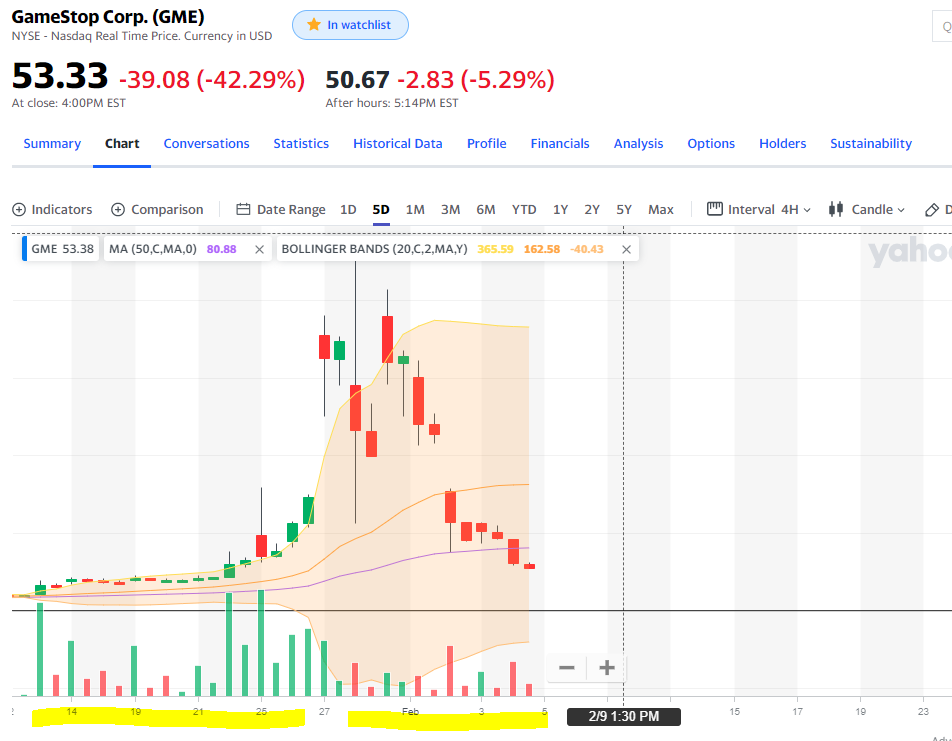Remove the Bollinger Bands indicator

pyautogui.click(x=627, y=250)
